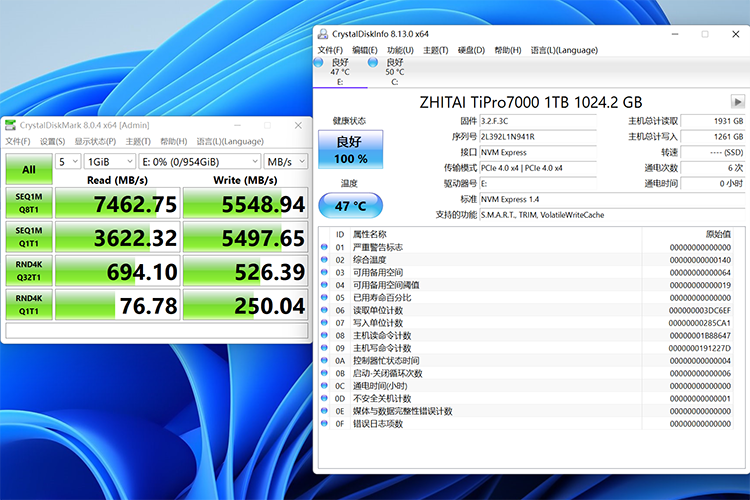This screenshot has width=750, height=500.
Task: Click the next disk arrow button
Action: [738, 102]
